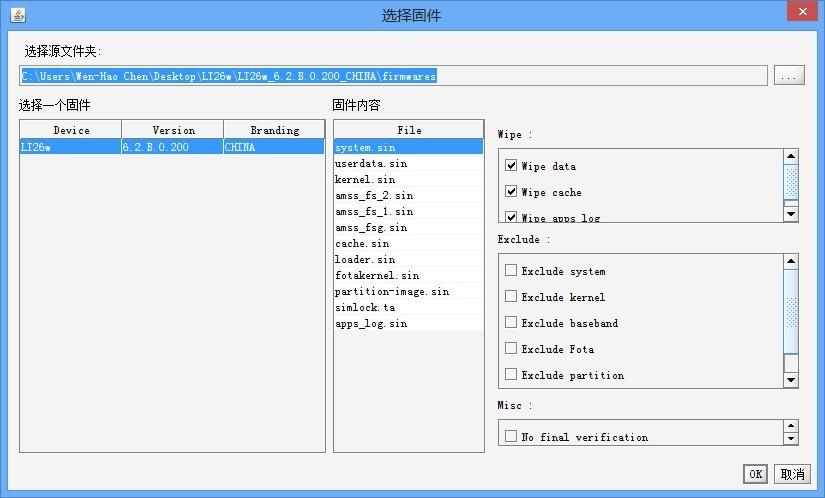The height and width of the screenshot is (498, 825).
Task: Click the File column header
Action: [409, 130]
